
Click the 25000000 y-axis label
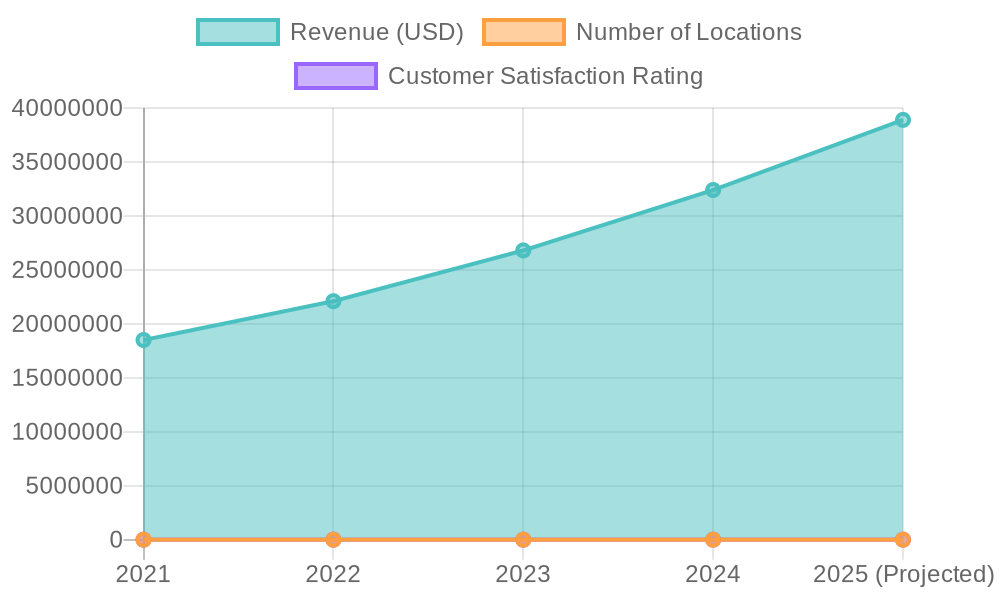(67, 270)
